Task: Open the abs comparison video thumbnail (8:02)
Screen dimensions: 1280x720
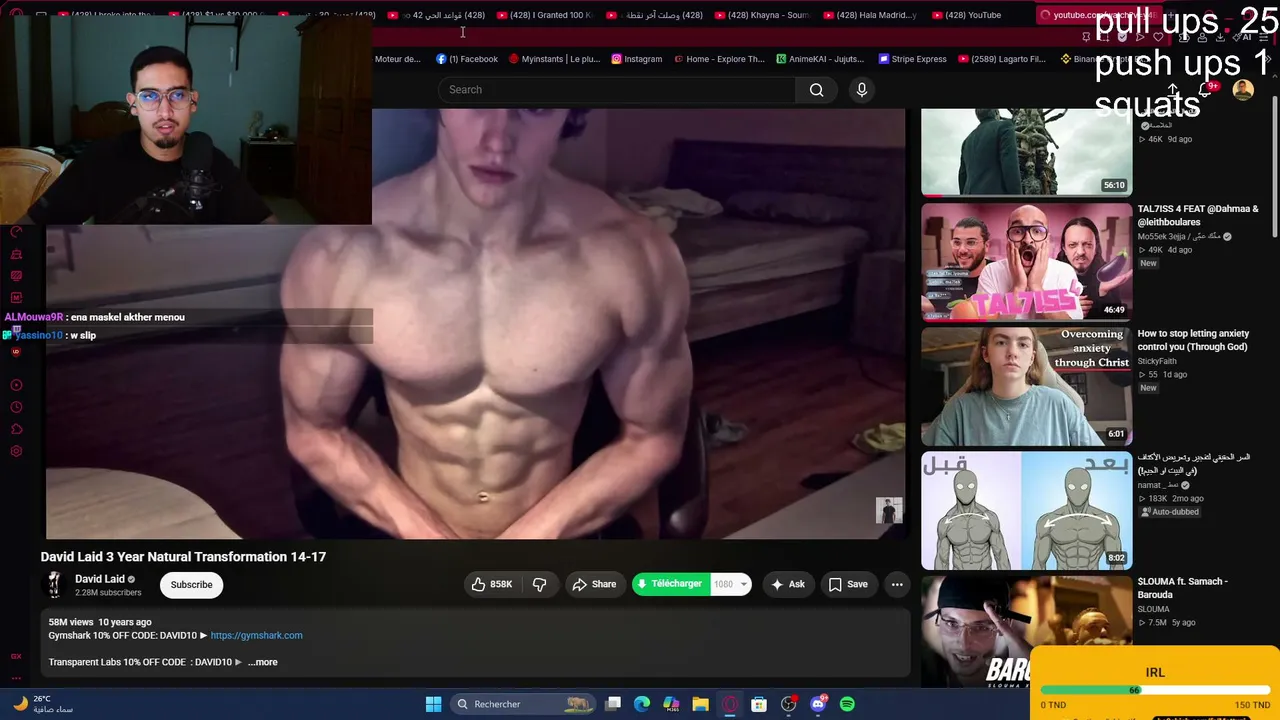Action: coord(1027,510)
